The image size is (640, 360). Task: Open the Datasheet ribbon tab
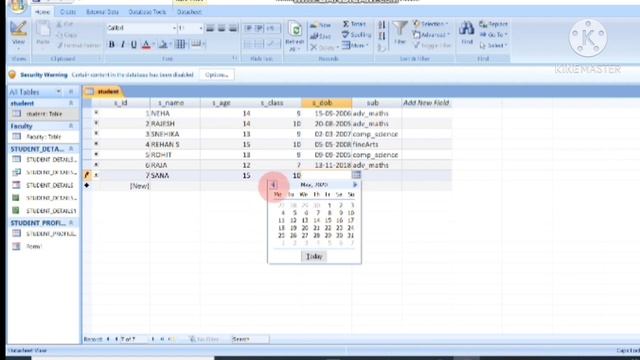click(x=189, y=12)
